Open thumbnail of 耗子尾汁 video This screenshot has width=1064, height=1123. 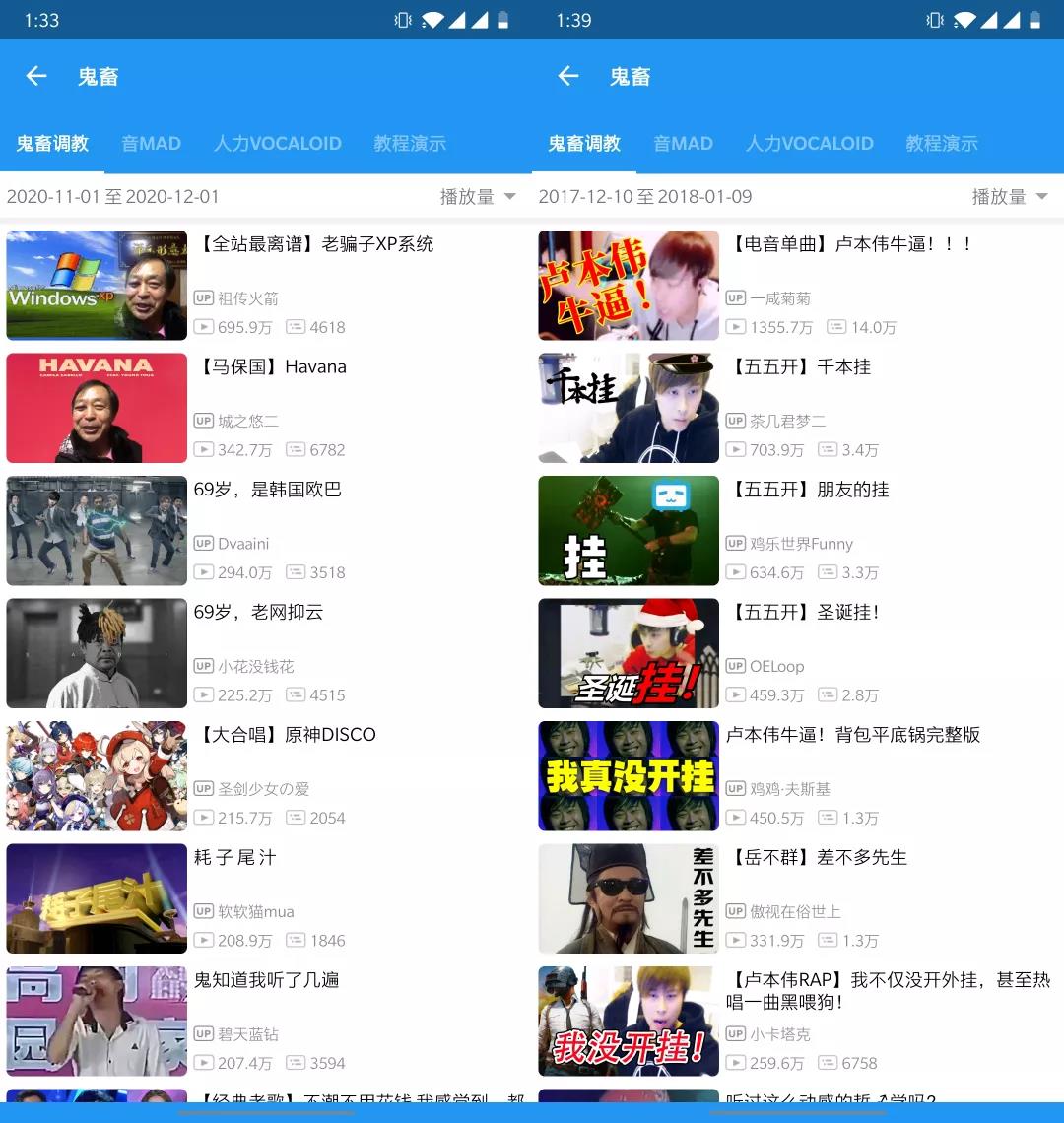click(x=97, y=898)
